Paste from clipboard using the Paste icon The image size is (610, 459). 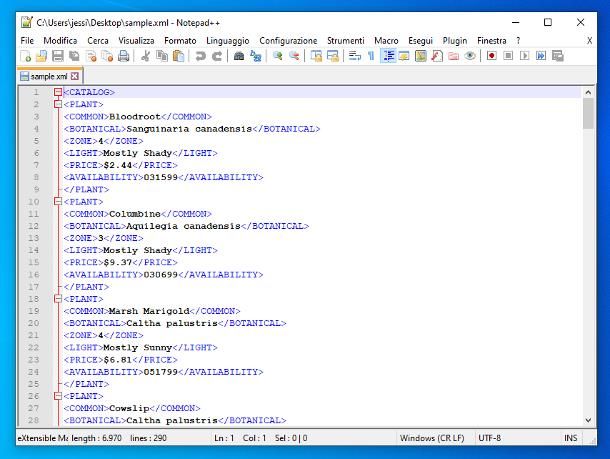(178, 56)
